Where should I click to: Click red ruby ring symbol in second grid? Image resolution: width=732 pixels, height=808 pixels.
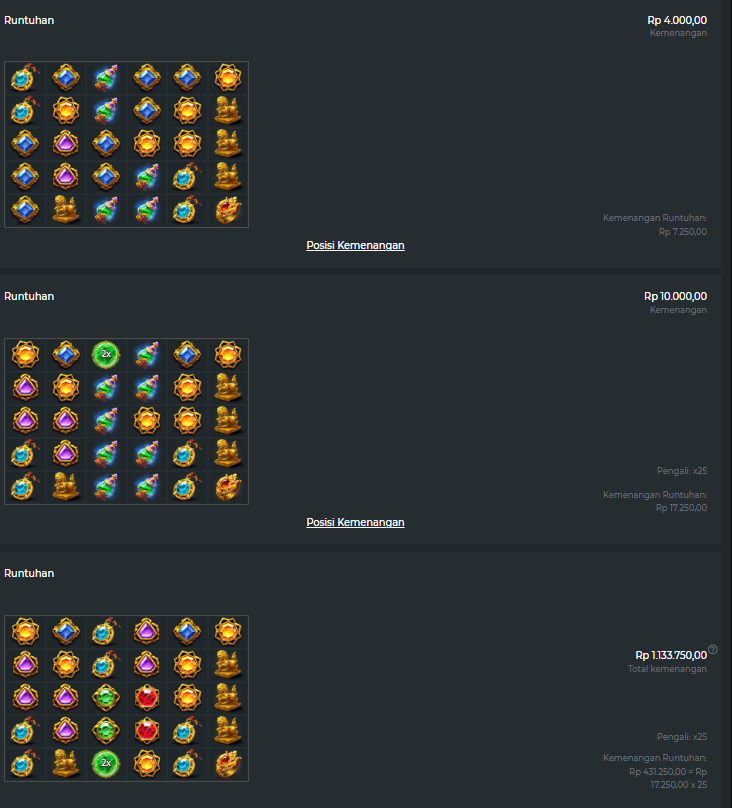coord(228,487)
